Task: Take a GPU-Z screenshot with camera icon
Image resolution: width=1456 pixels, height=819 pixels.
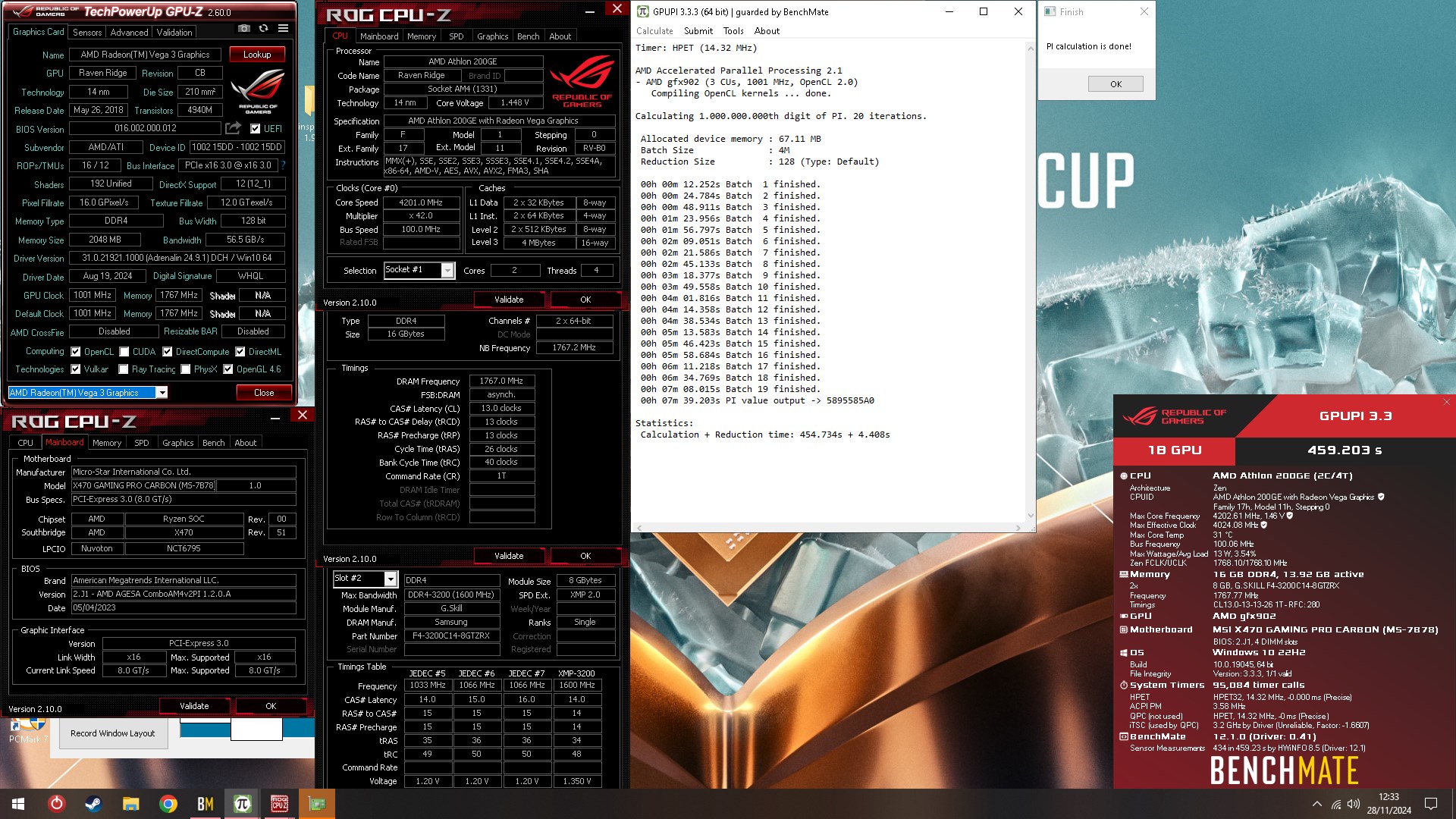Action: point(243,29)
